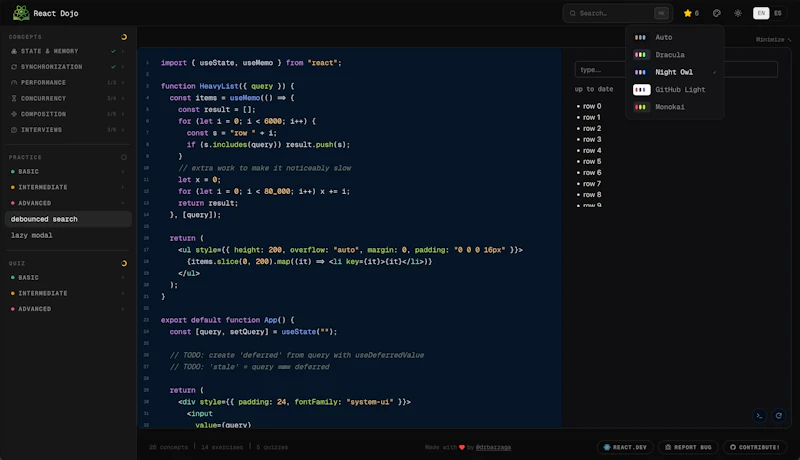The image size is (800, 460).
Task: Click the Synchronization sync icon
Action: click(14, 67)
